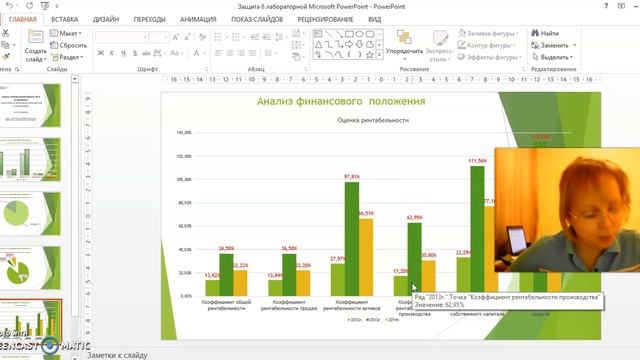Open the Выделить selection dropdown
The image size is (640, 360).
coord(553,57)
